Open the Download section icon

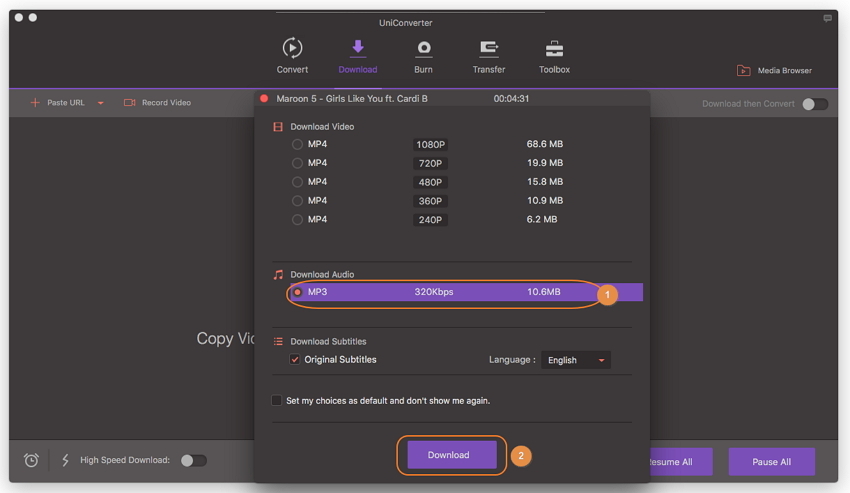coord(358,48)
